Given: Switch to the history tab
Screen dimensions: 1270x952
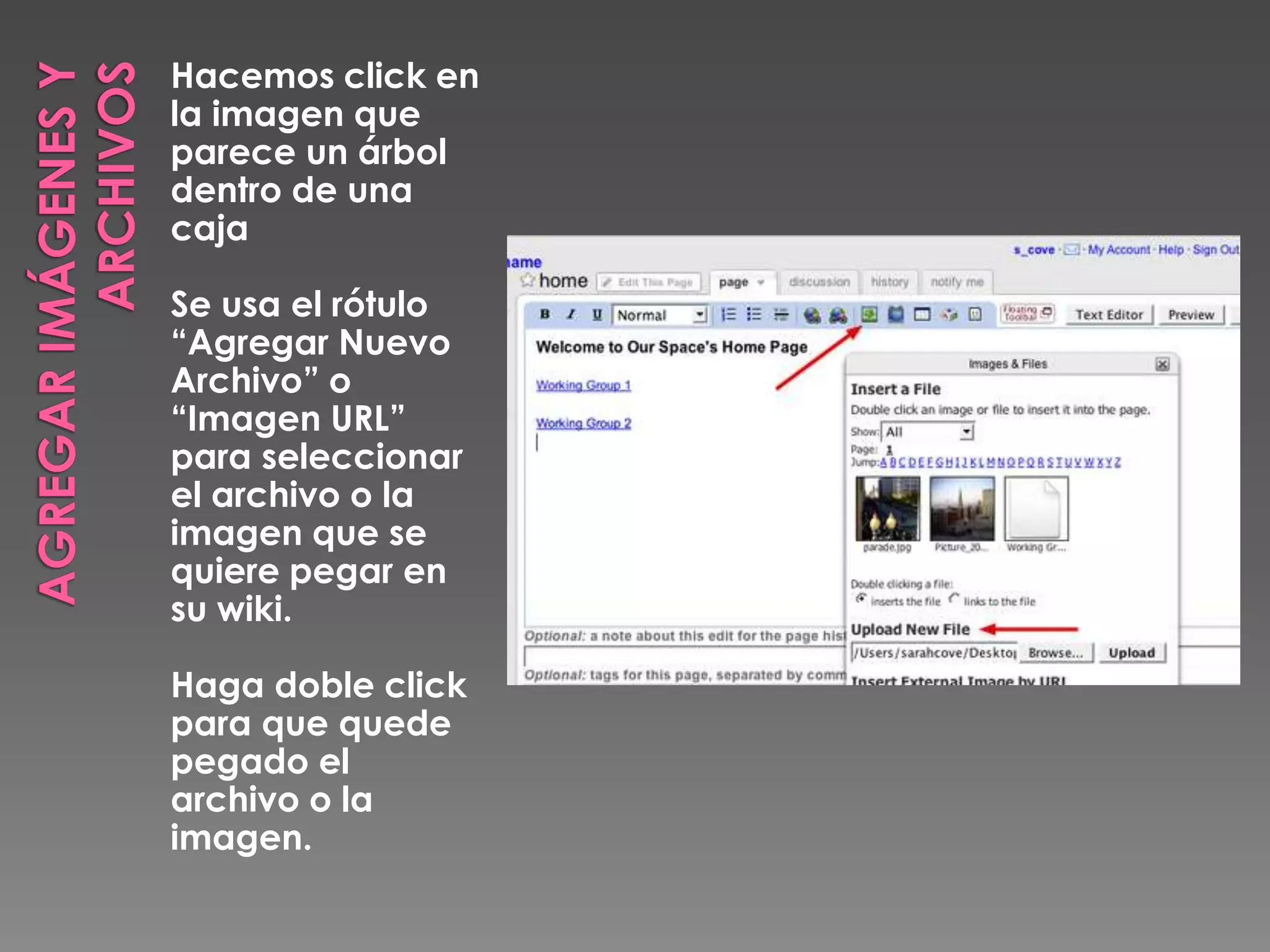Looking at the screenshot, I should point(889,282).
